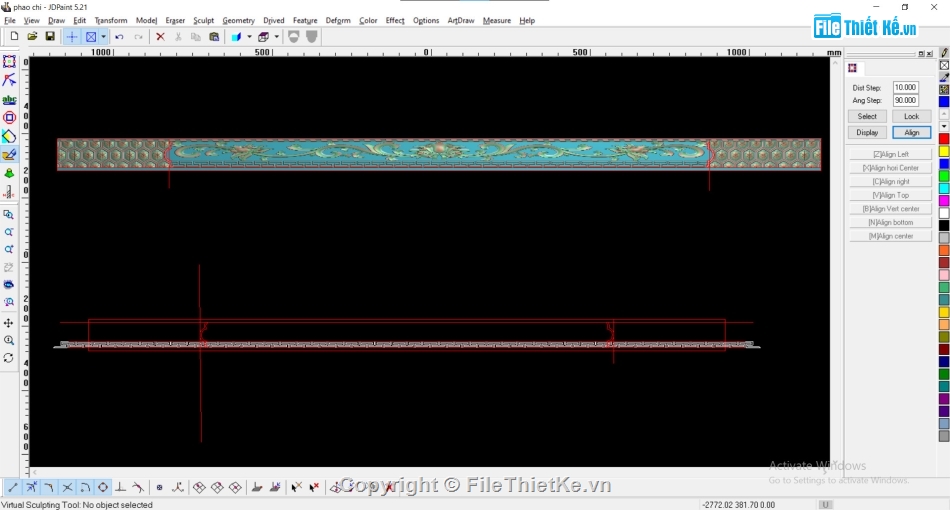Open a file using the folder icon

(x=32, y=36)
